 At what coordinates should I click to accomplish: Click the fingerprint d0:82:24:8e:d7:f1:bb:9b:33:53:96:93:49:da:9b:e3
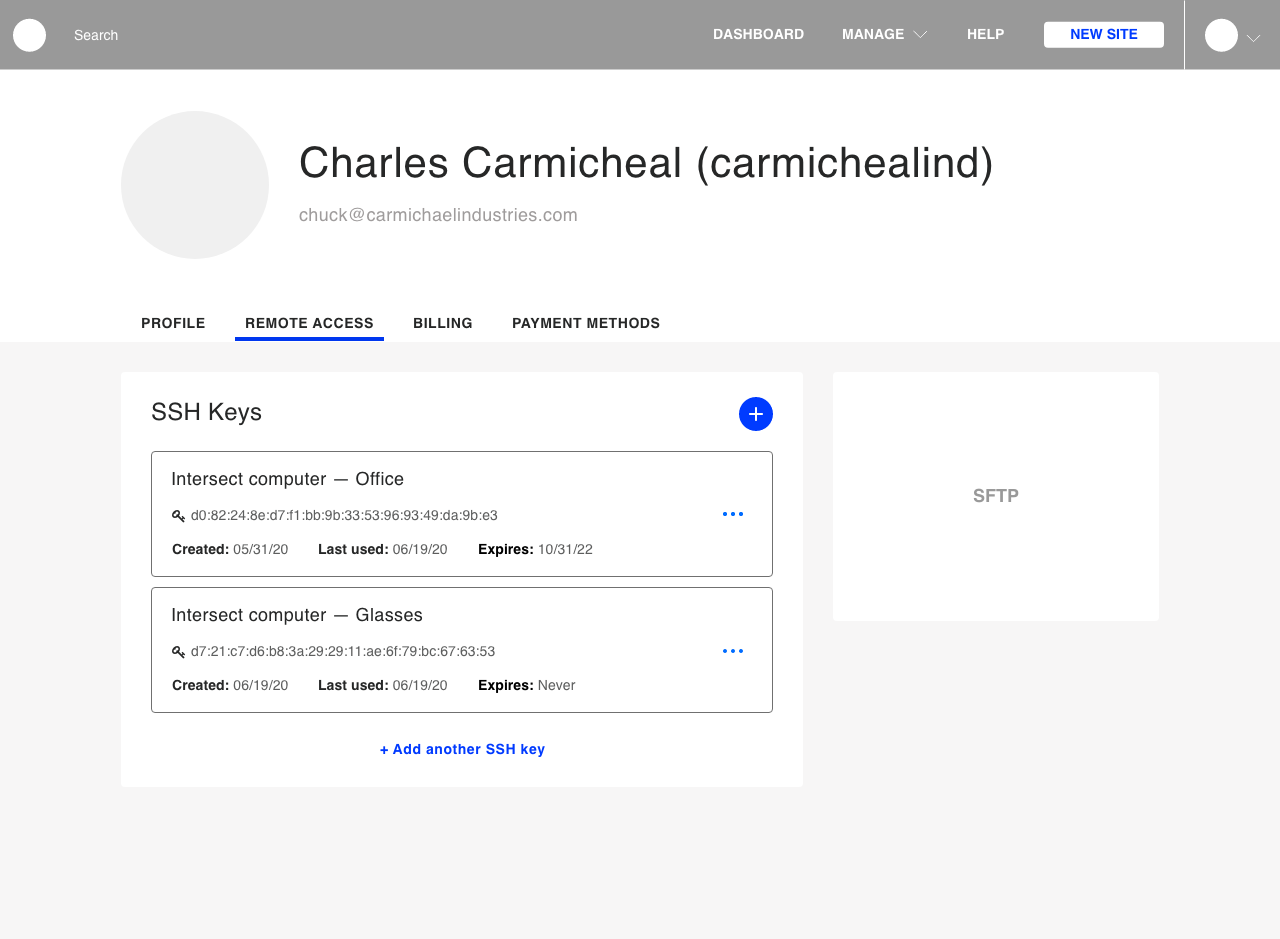(344, 516)
